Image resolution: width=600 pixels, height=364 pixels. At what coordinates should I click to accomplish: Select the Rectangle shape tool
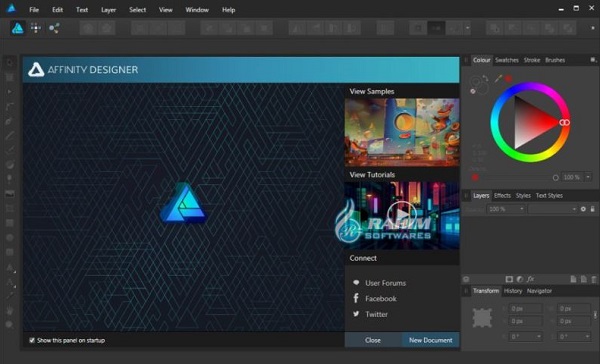[10, 223]
